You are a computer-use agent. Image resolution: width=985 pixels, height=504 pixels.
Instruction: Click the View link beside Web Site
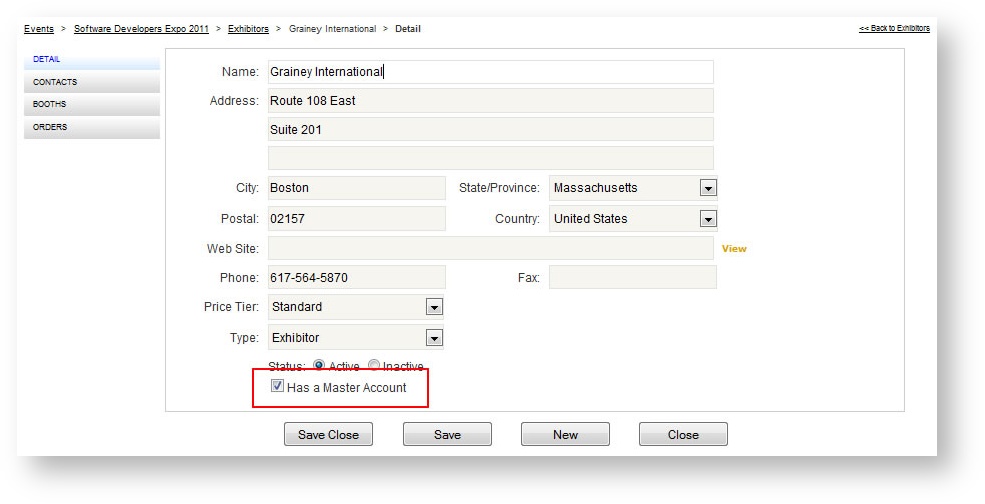coord(734,249)
